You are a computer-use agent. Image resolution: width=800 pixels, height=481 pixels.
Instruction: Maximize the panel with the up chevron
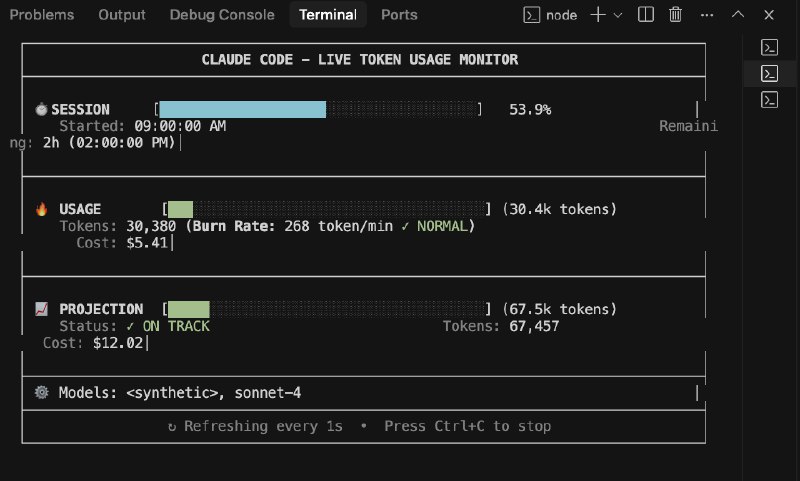pyautogui.click(x=738, y=15)
